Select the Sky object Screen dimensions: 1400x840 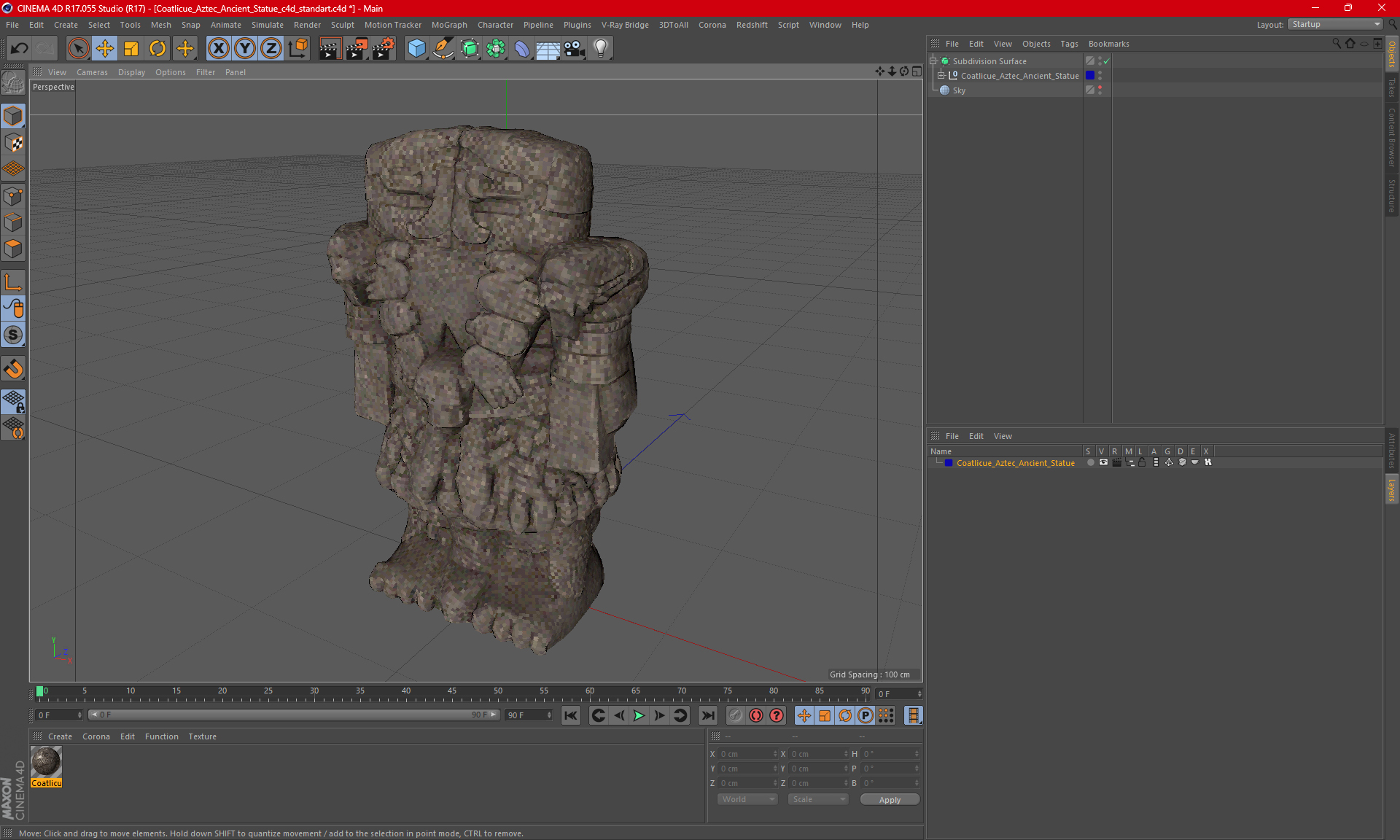tap(959, 90)
